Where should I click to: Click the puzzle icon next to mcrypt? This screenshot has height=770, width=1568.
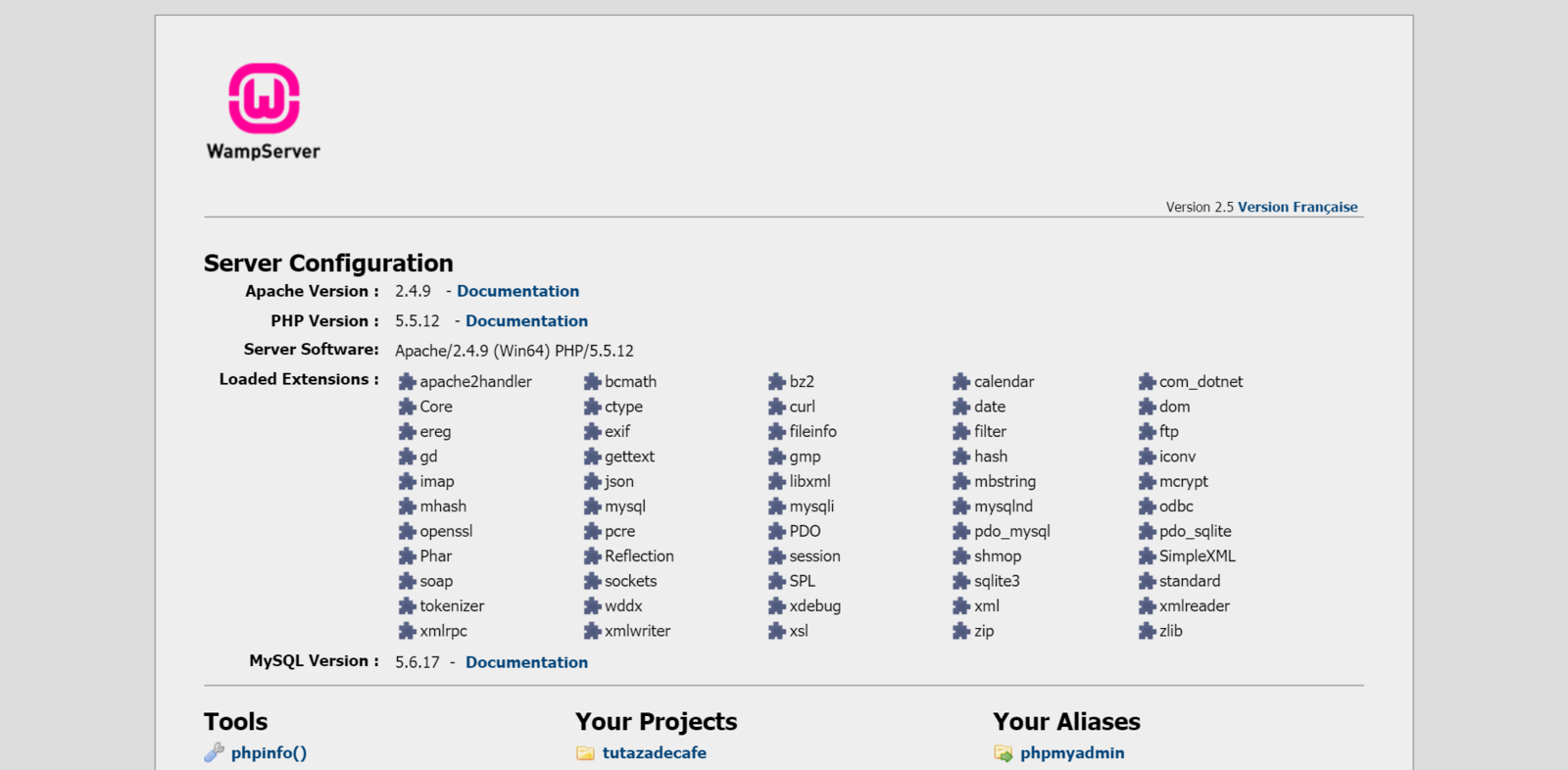(x=1147, y=481)
